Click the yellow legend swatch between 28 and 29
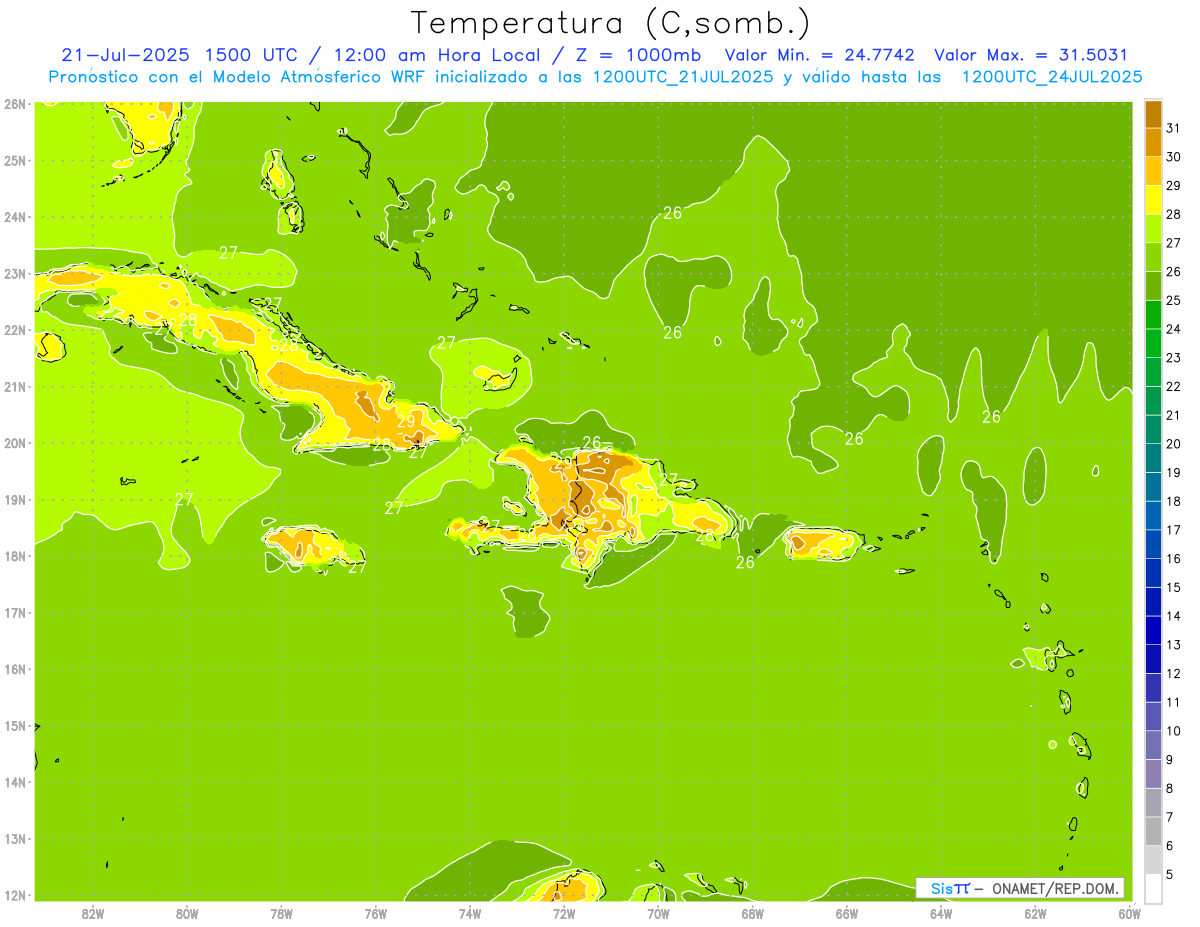This screenshot has height=927, width=1200. (x=1153, y=201)
